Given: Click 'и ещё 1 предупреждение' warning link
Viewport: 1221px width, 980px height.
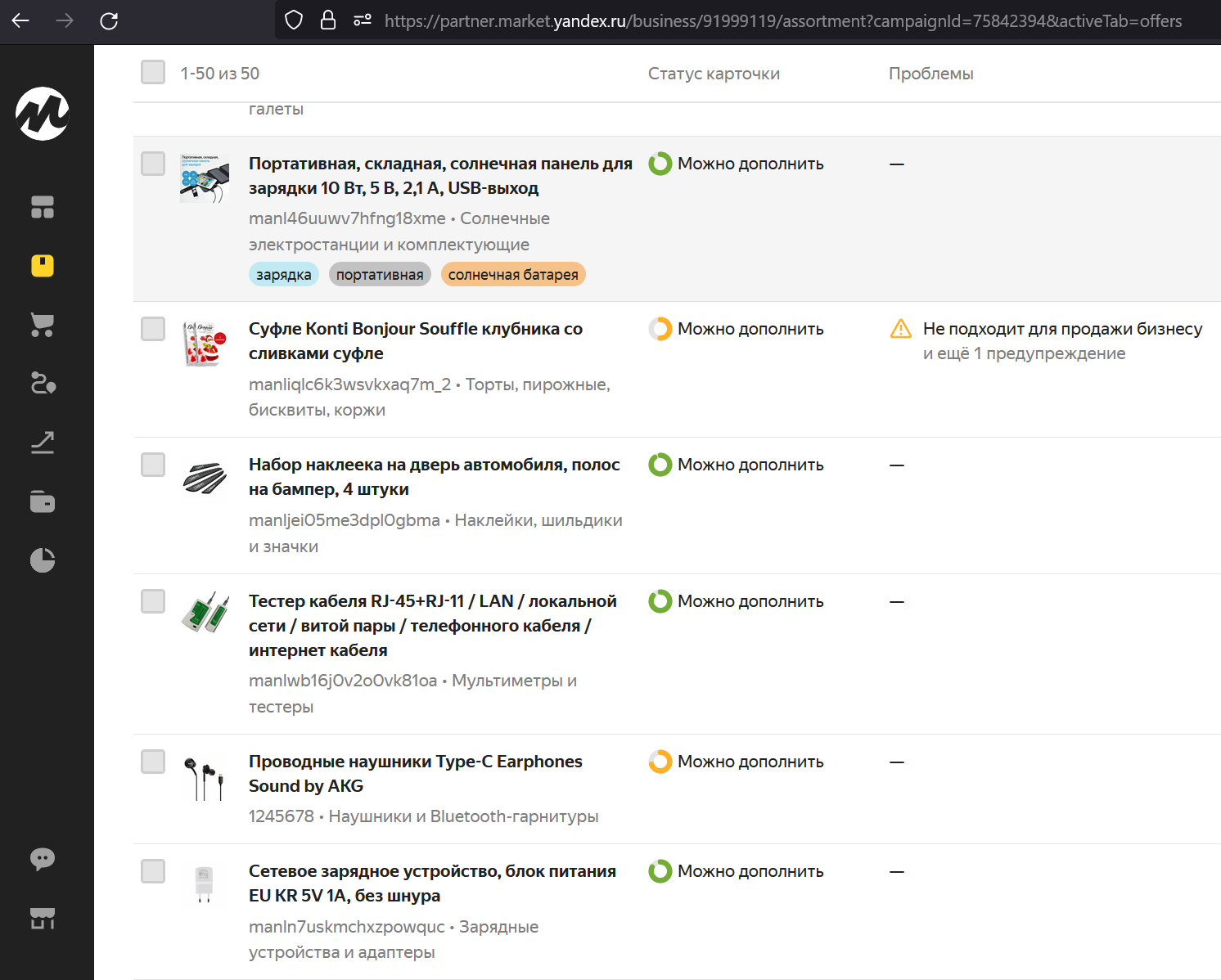Looking at the screenshot, I should click(x=1024, y=353).
